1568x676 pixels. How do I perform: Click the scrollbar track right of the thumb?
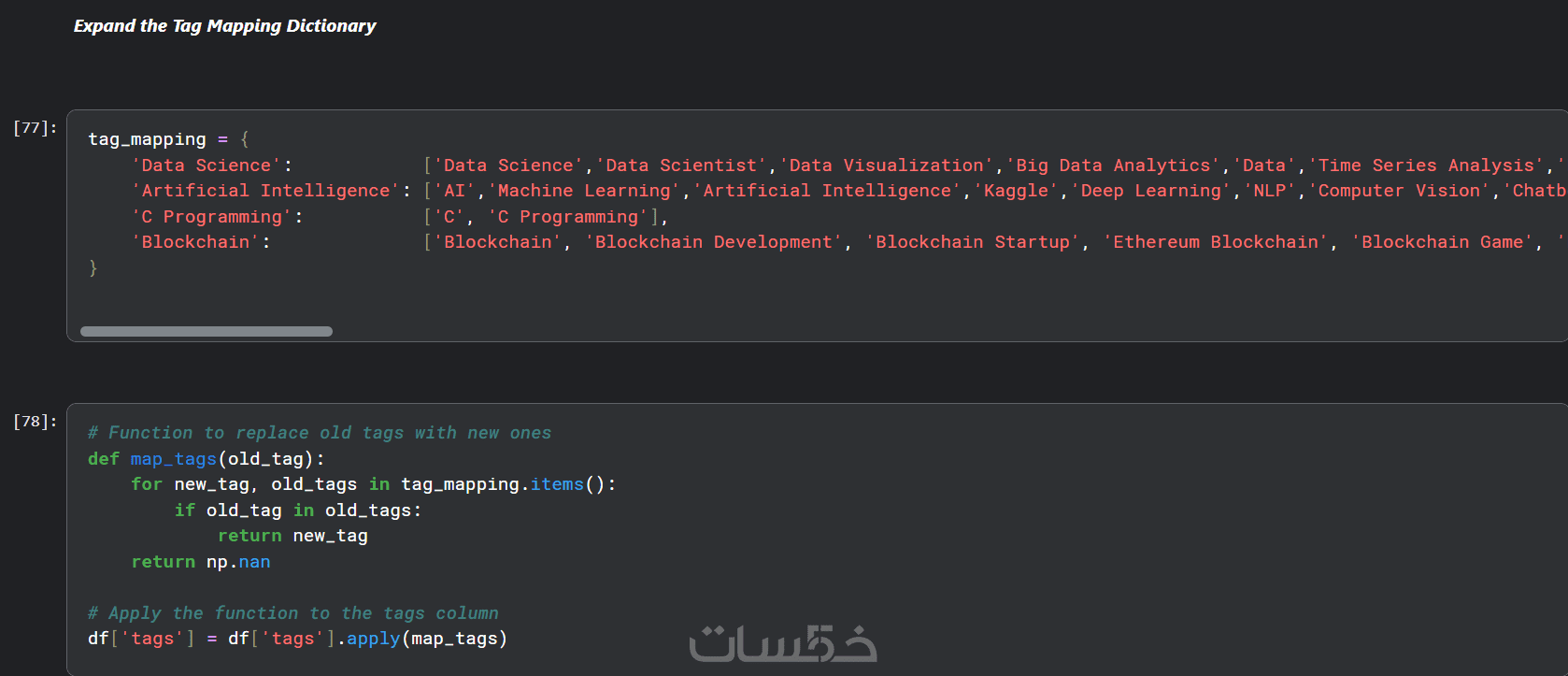coord(841,331)
